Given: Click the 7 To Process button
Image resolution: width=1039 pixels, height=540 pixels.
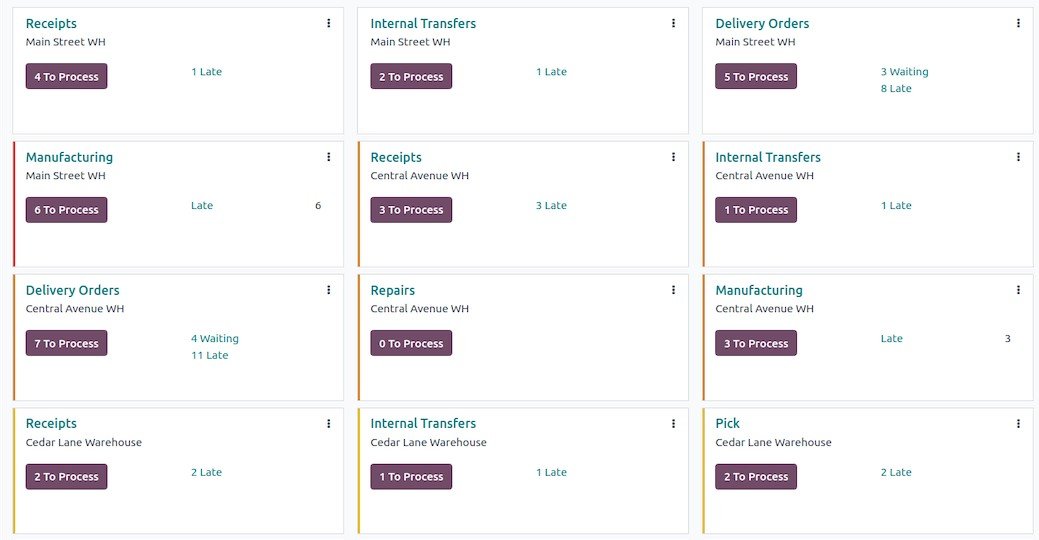Looking at the screenshot, I should tap(66, 344).
